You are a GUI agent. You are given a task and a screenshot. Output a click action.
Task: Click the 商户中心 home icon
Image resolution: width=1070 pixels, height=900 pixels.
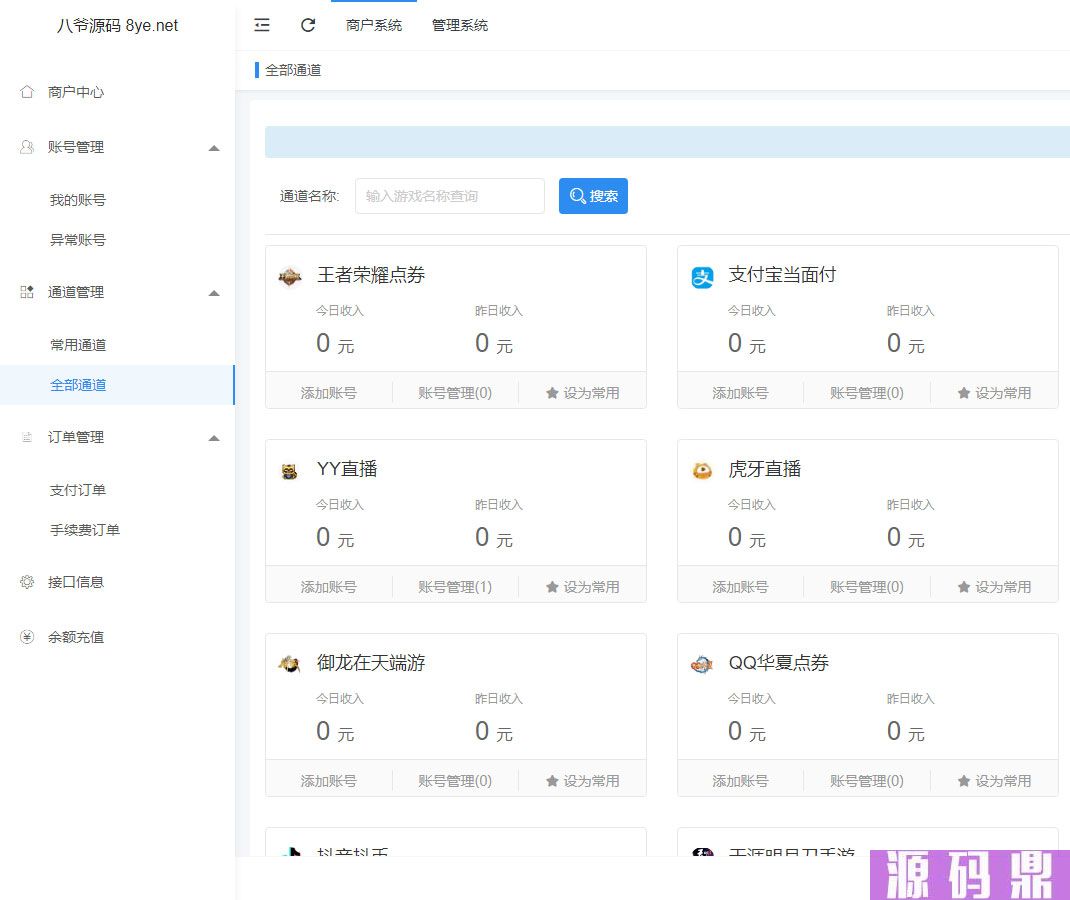[27, 91]
